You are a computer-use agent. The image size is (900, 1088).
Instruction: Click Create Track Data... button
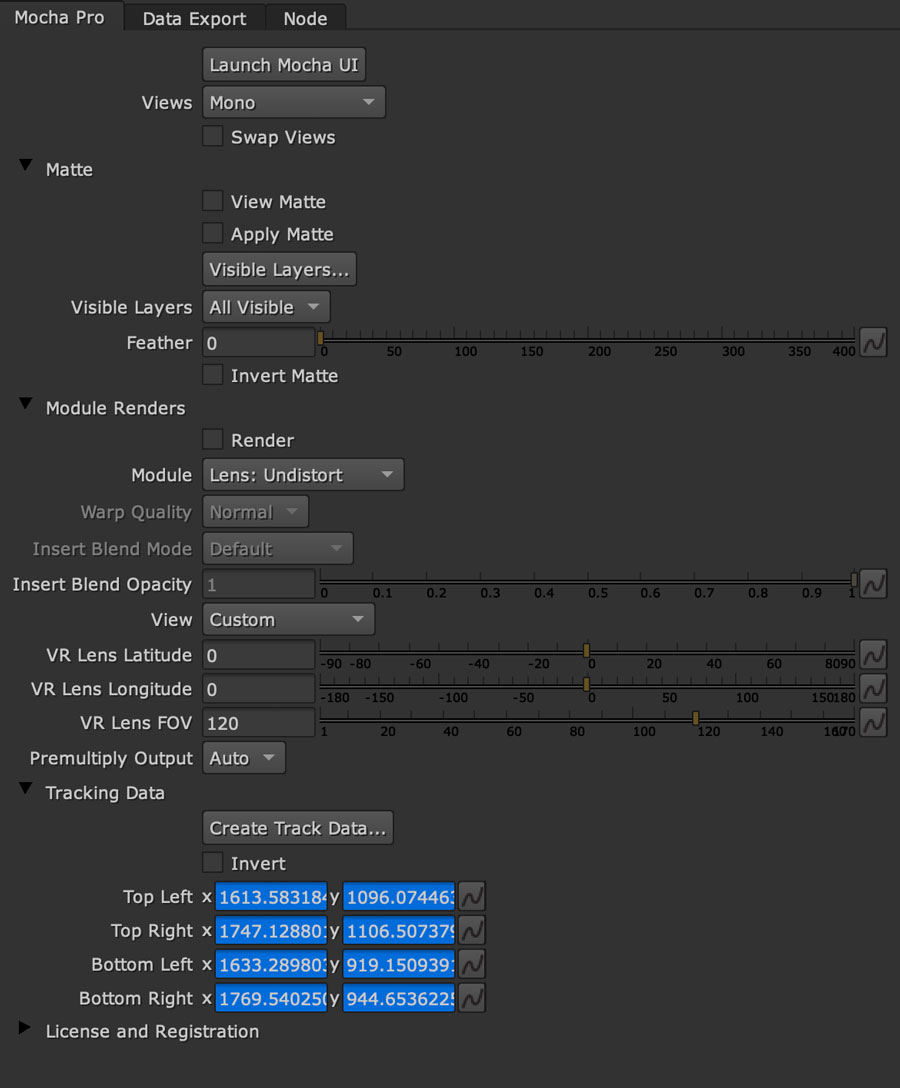[298, 828]
